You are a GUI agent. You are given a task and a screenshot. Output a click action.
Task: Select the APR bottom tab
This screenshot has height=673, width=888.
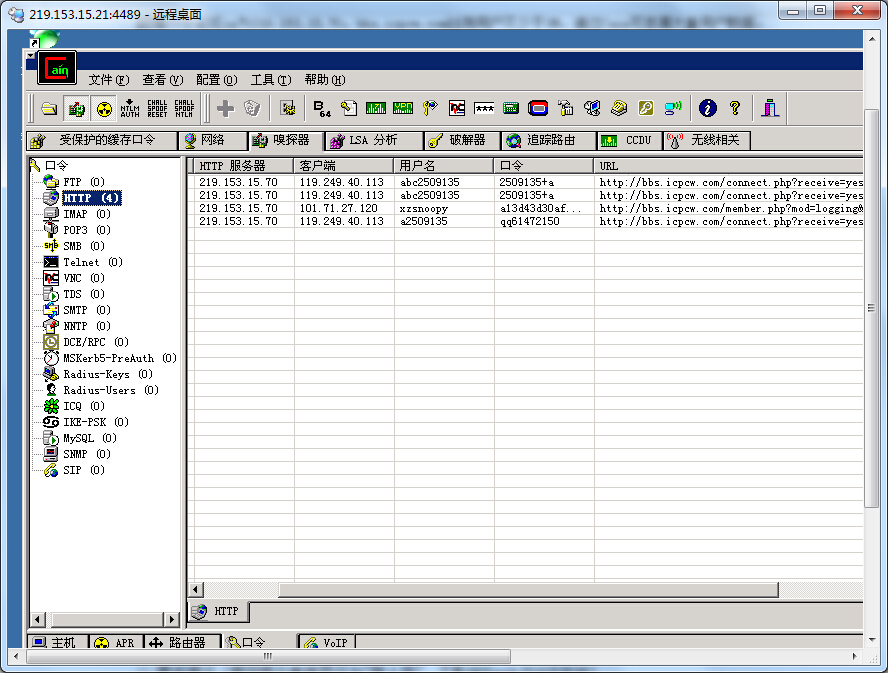(x=117, y=642)
